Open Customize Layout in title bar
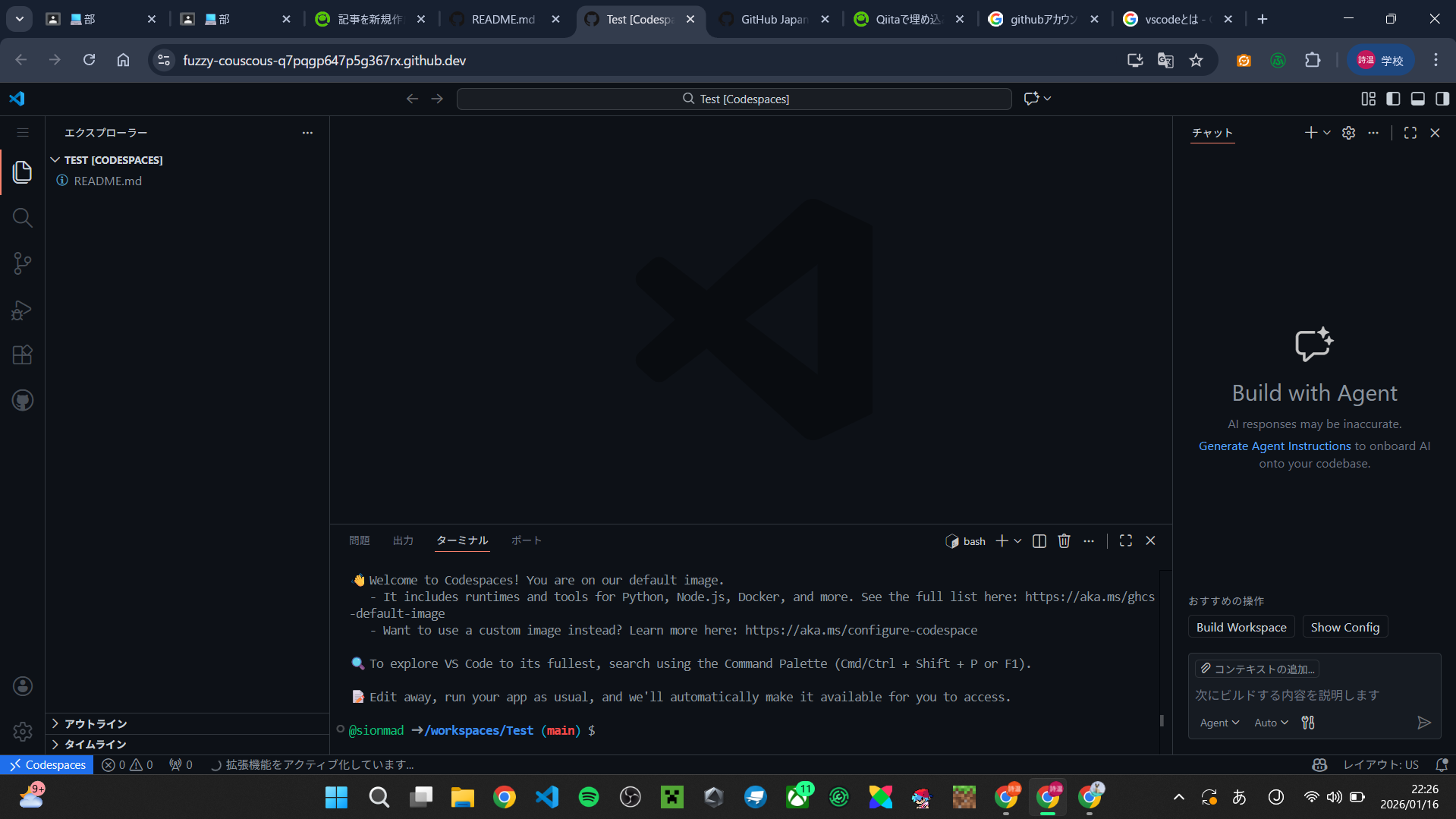Screen dimensions: 1456x819 (x=1368, y=99)
